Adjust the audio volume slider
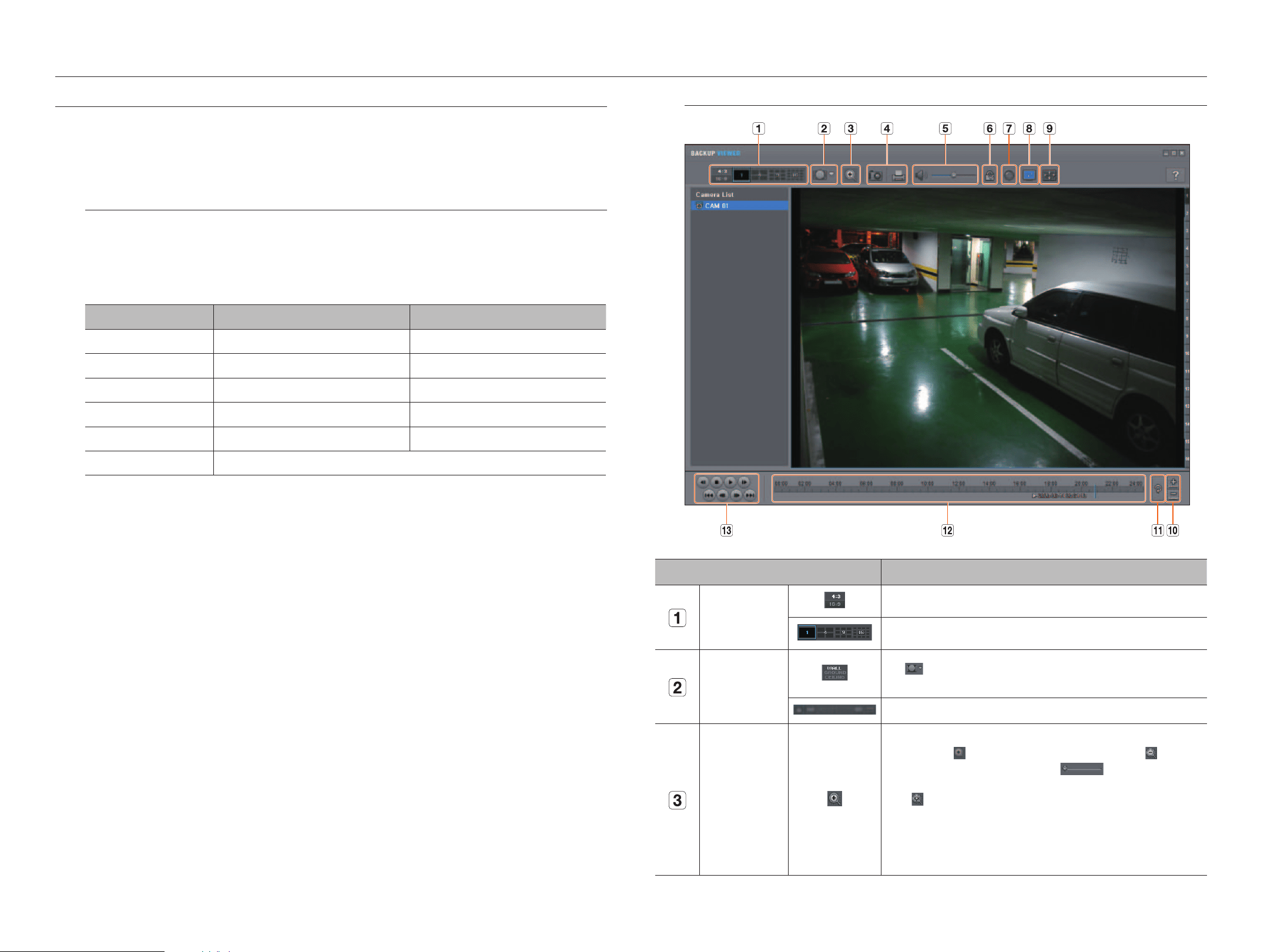The width and height of the screenshot is (1274, 952). [x=953, y=175]
